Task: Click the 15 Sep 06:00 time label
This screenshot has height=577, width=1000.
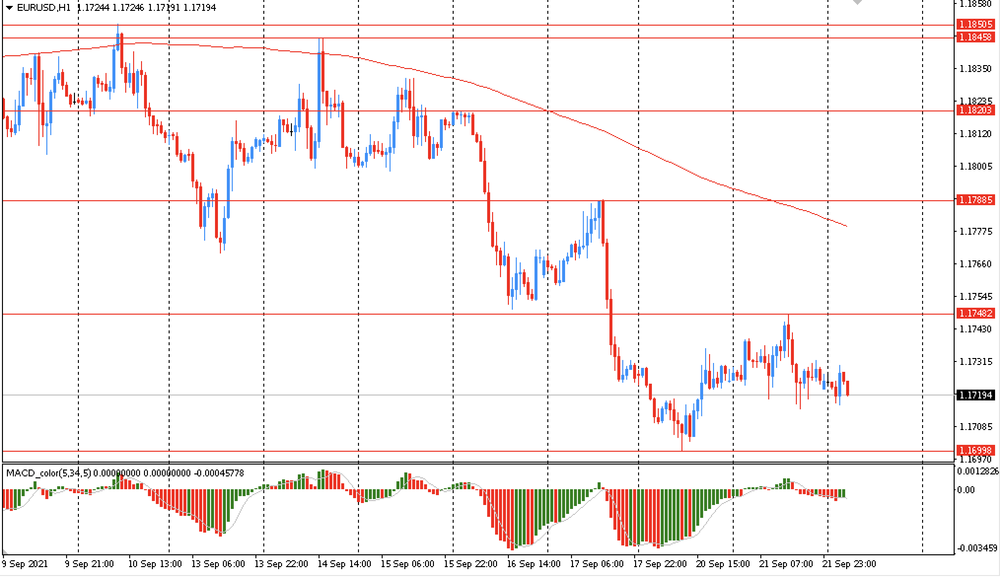Action: point(408,564)
